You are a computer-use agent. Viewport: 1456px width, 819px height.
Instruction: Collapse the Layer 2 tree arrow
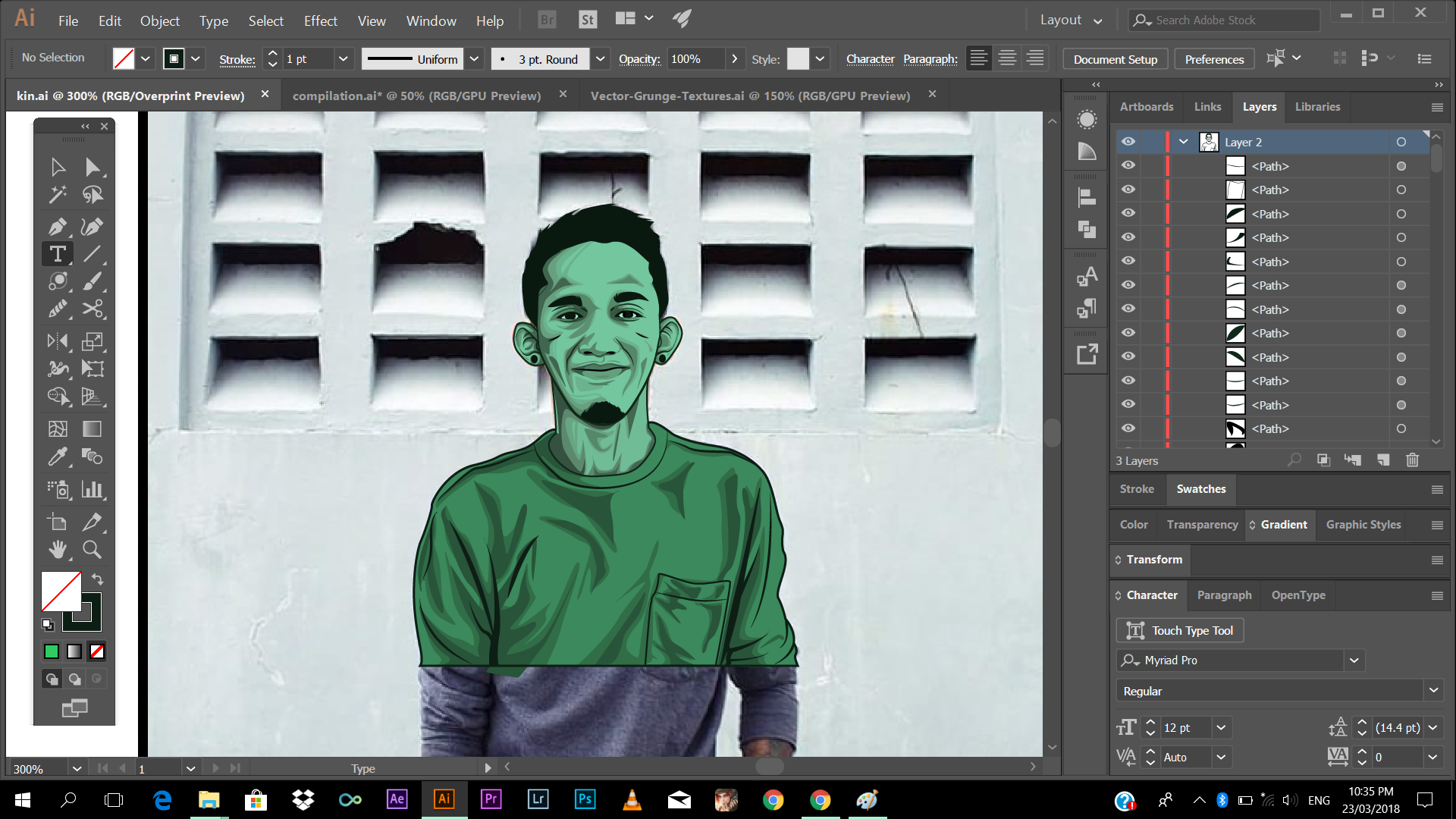coord(1183,142)
